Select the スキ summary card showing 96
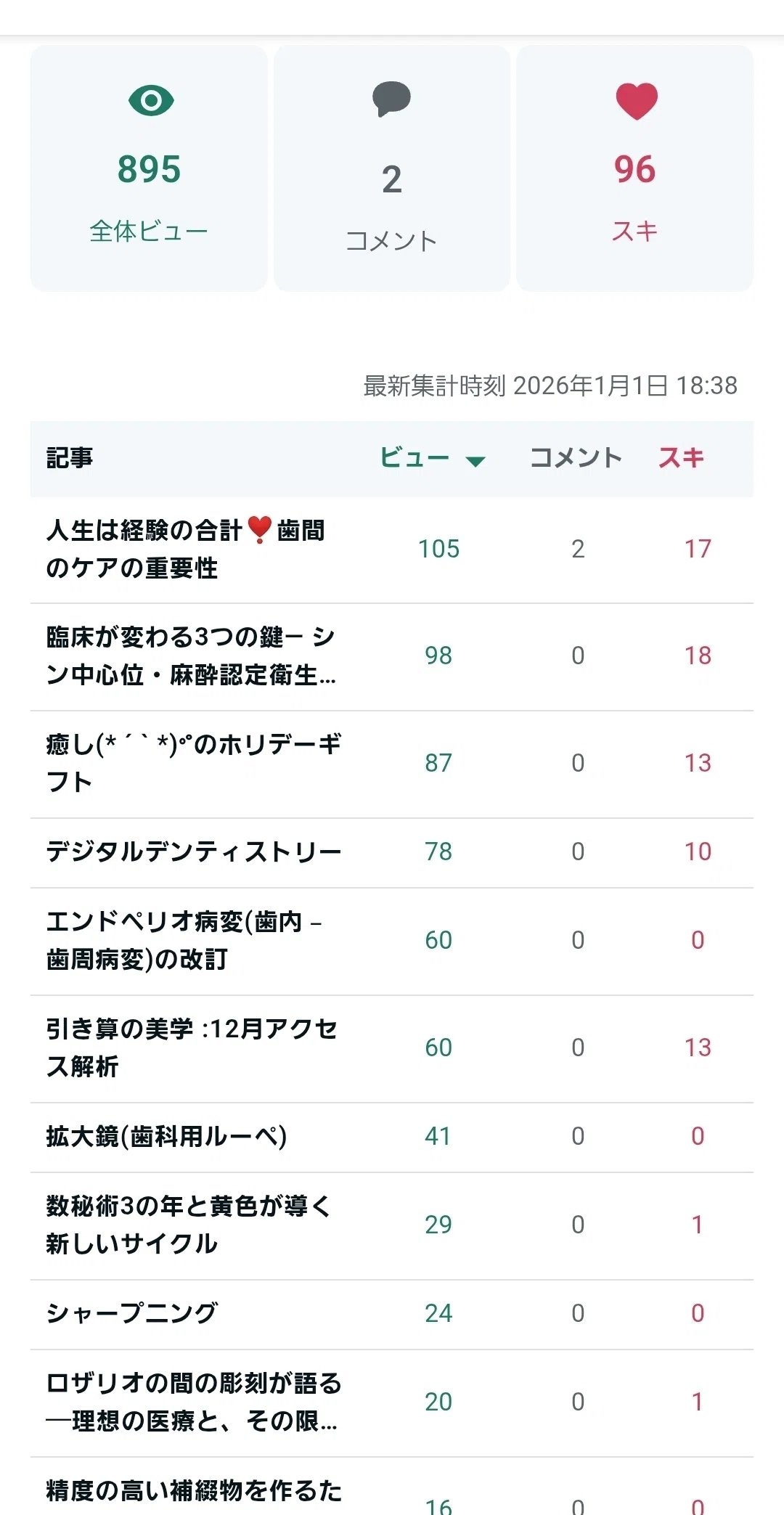The width and height of the screenshot is (784, 1515). tap(635, 168)
